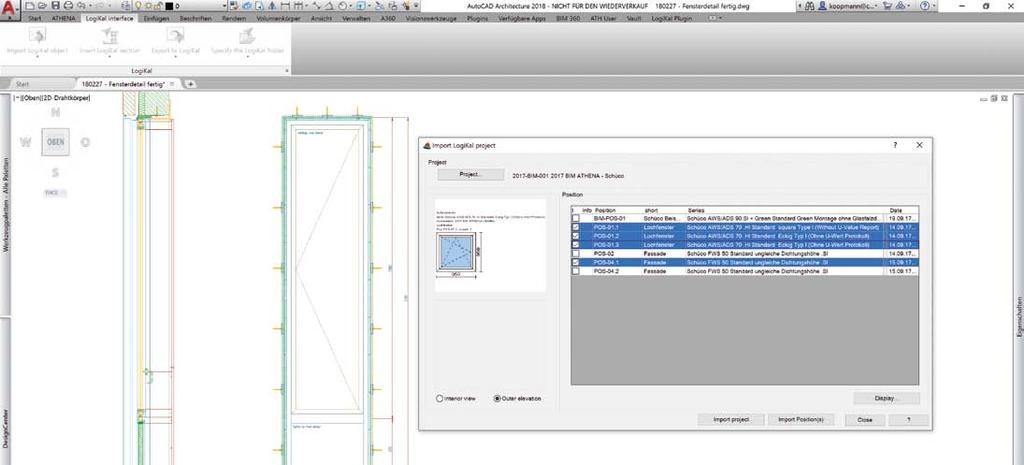Click the Display... button

(x=886, y=398)
